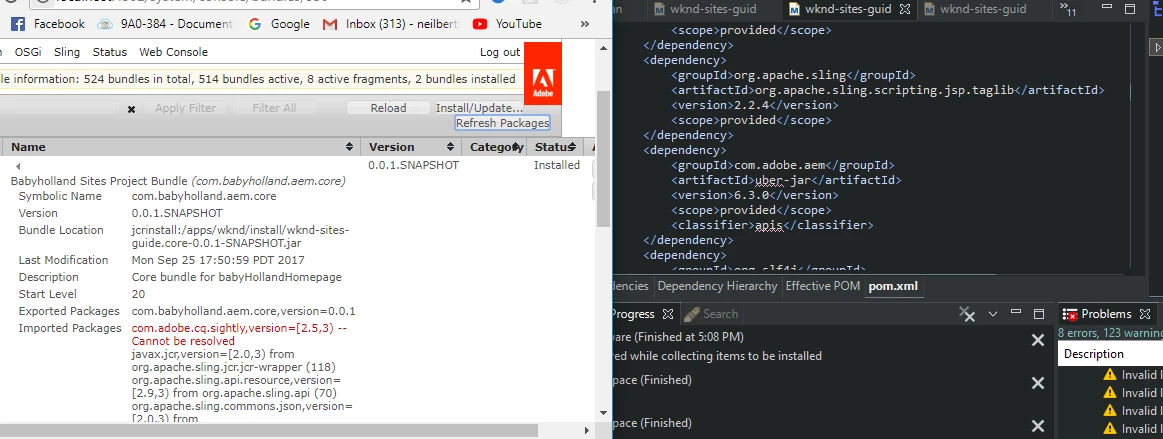
Task: Remove the first 'pace (Finished)' progress entry
Action: pos(1038,383)
